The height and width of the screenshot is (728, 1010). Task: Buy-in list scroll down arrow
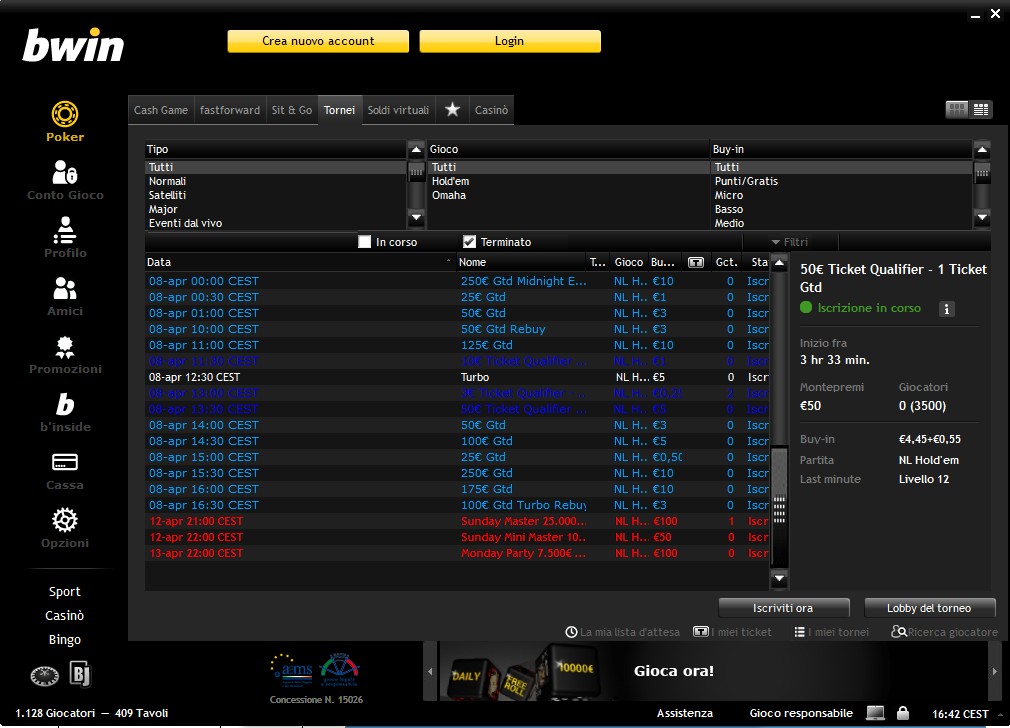pos(982,218)
